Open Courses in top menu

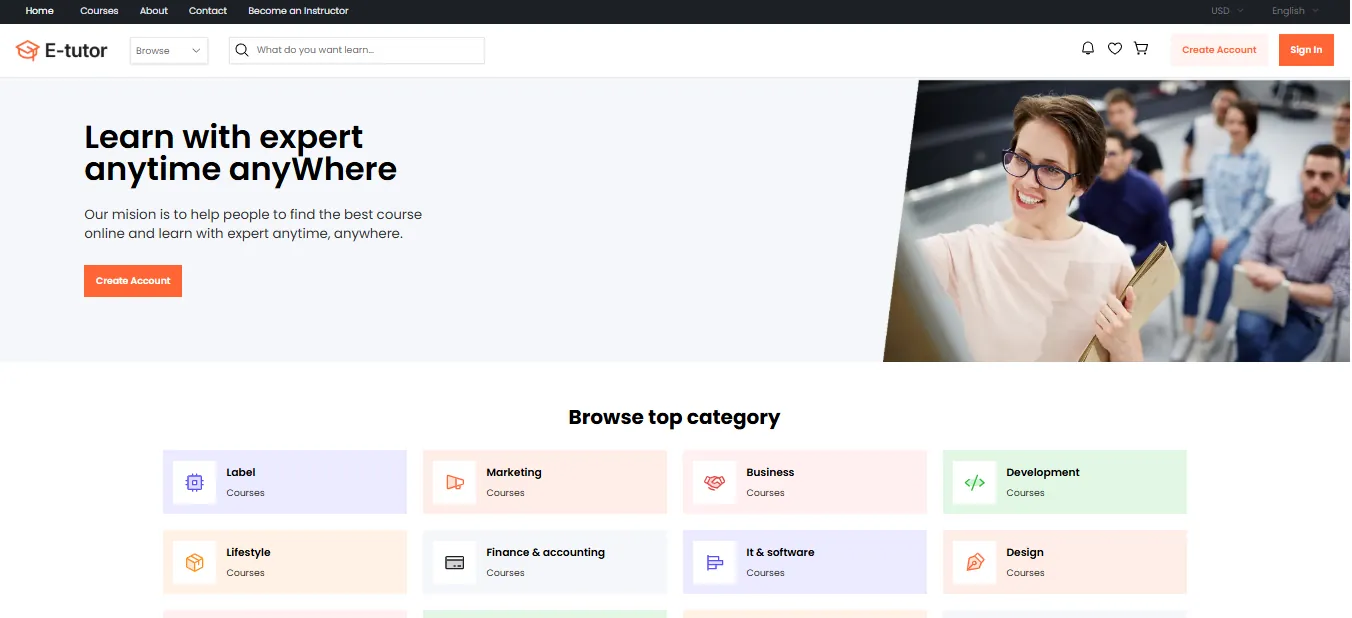point(99,11)
